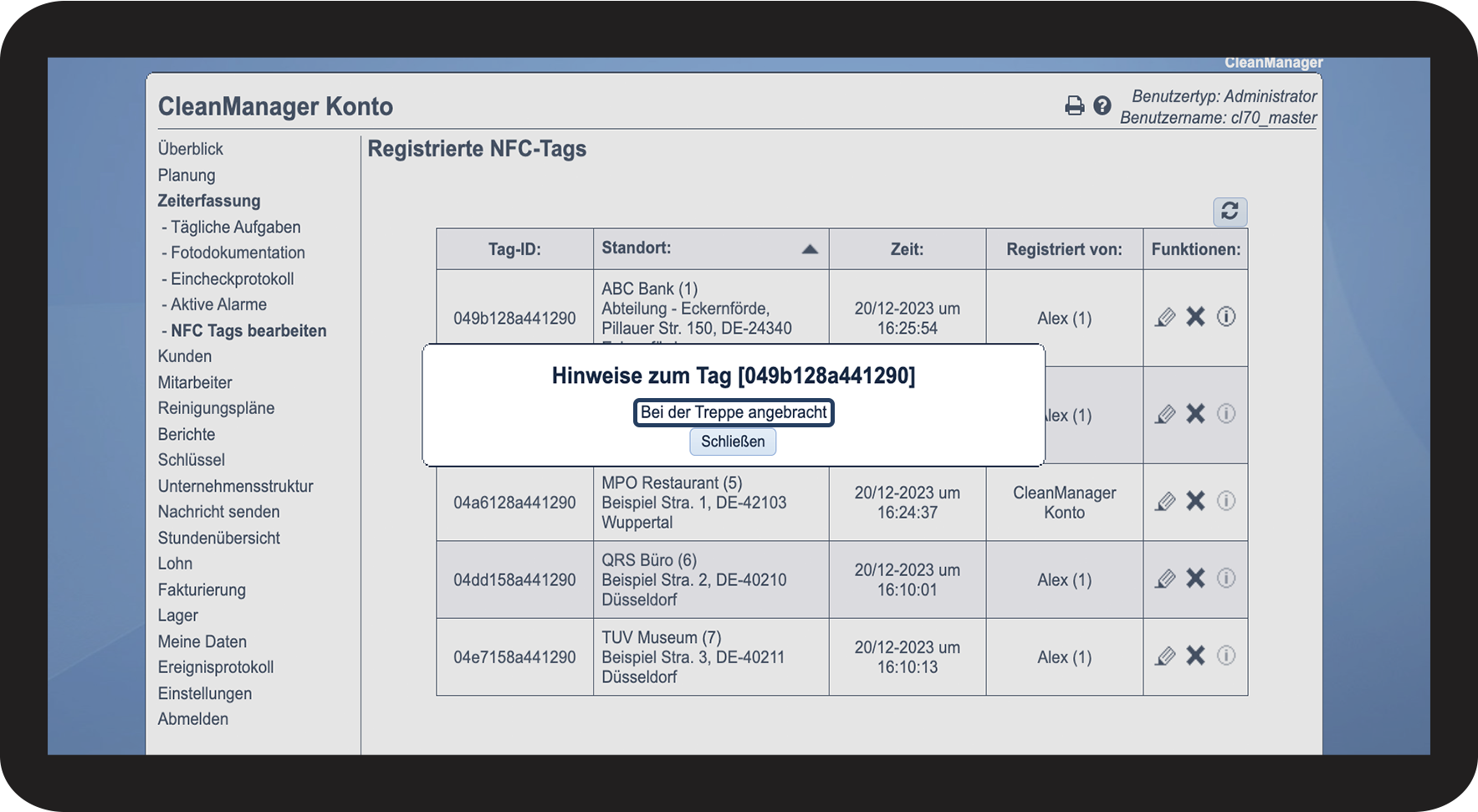Log out via Abmelden
The height and width of the screenshot is (812, 1478).
point(193,719)
